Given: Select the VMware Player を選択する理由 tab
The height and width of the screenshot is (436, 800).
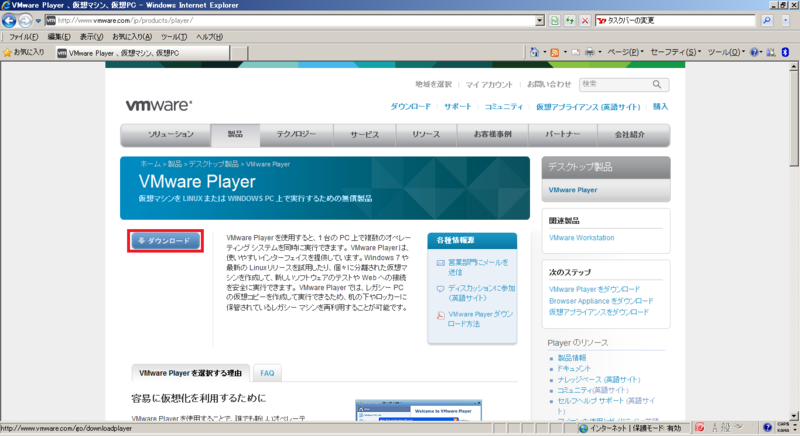Looking at the screenshot, I should (x=190, y=373).
